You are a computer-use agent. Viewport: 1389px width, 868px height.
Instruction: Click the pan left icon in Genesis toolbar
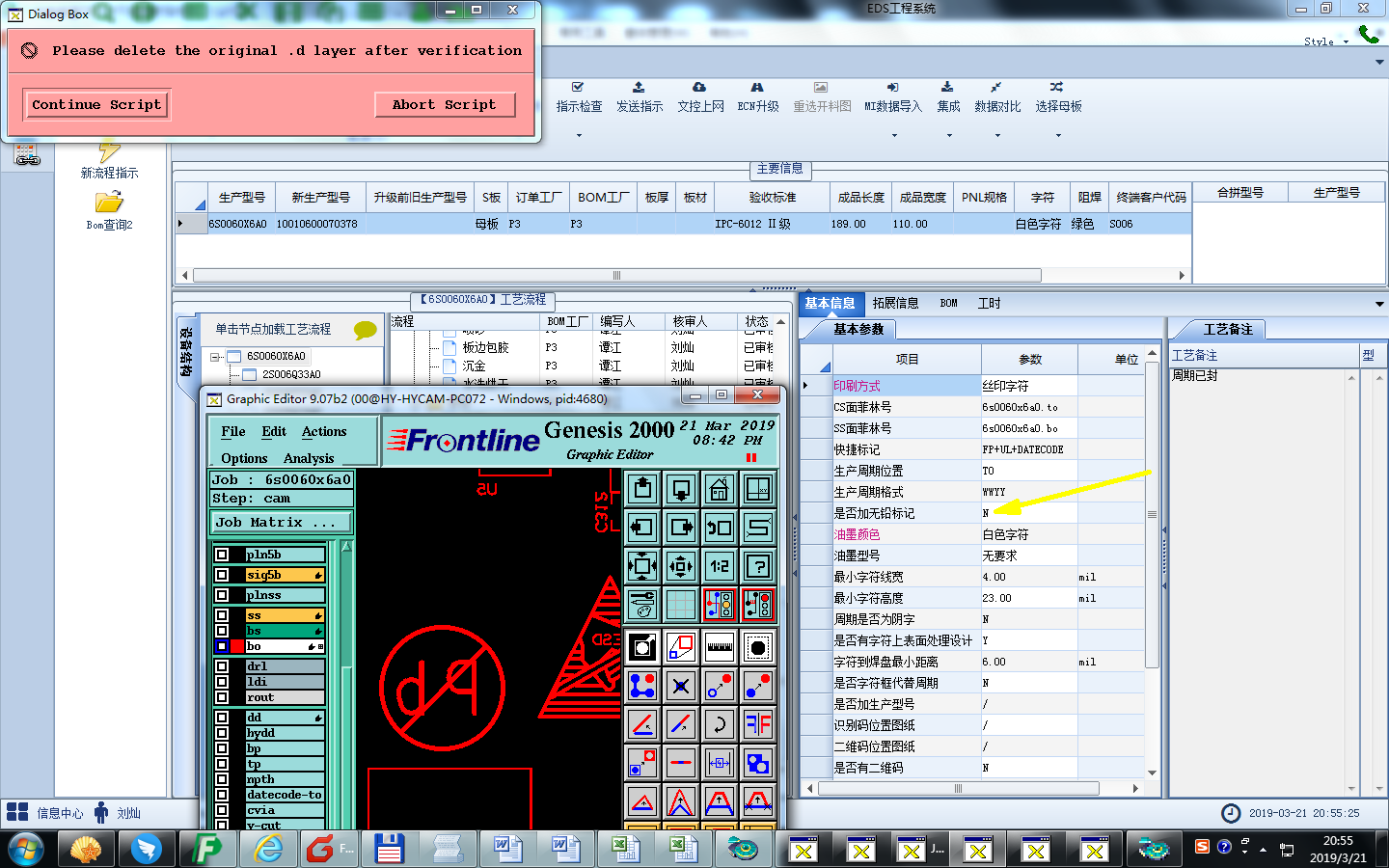tap(642, 528)
